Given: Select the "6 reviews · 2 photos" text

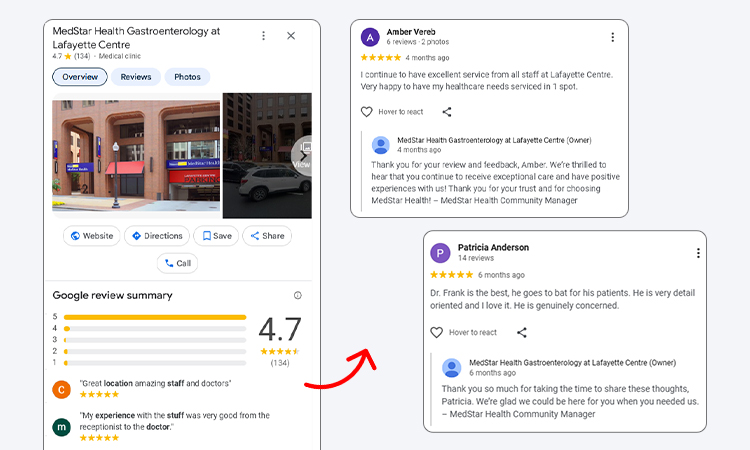Looking at the screenshot, I should coord(418,42).
